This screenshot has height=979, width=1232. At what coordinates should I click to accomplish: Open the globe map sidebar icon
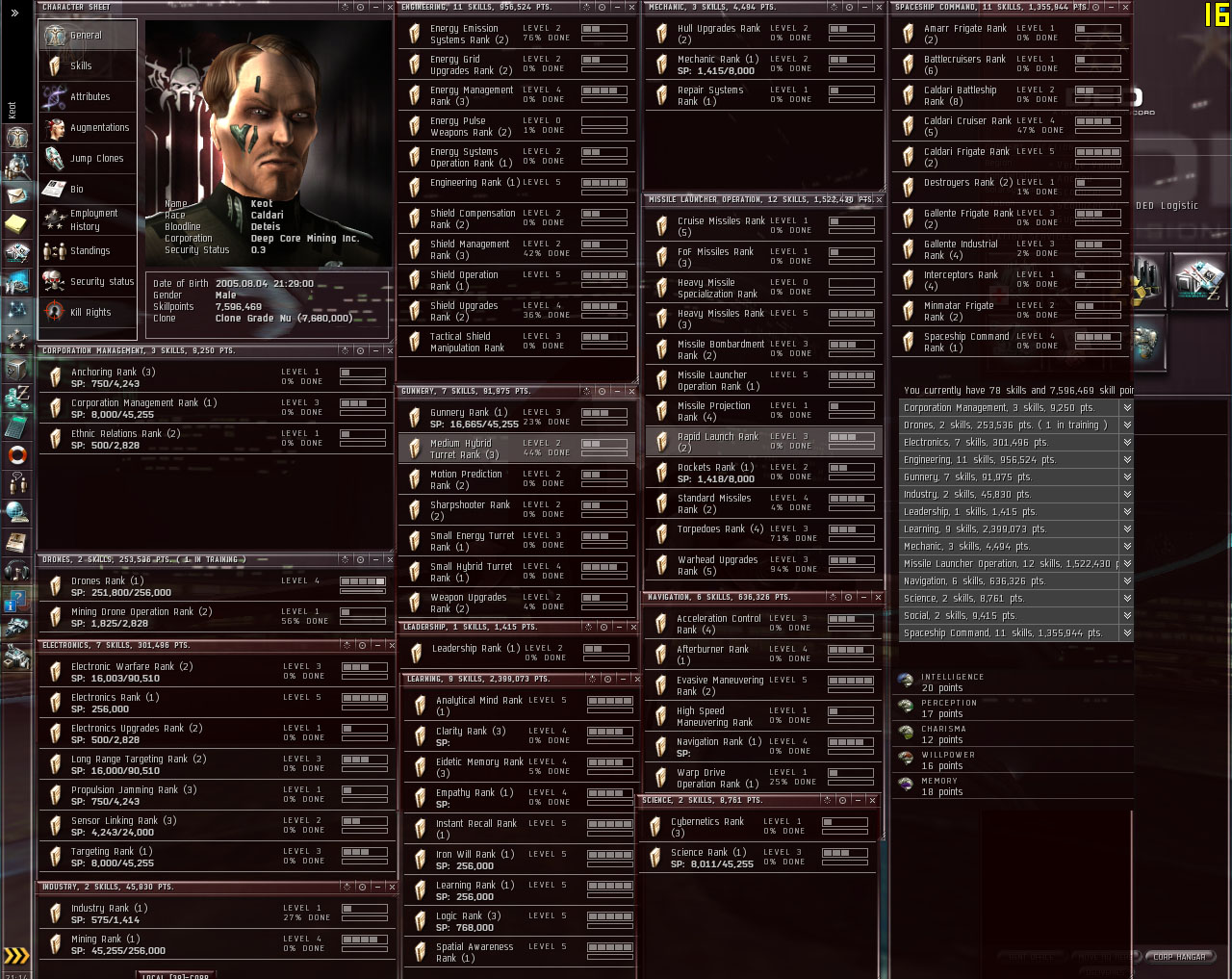pos(16,512)
